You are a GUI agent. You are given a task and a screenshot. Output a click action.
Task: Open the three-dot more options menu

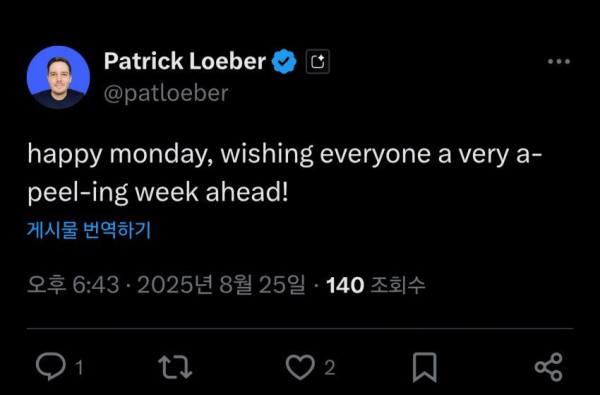point(559,61)
